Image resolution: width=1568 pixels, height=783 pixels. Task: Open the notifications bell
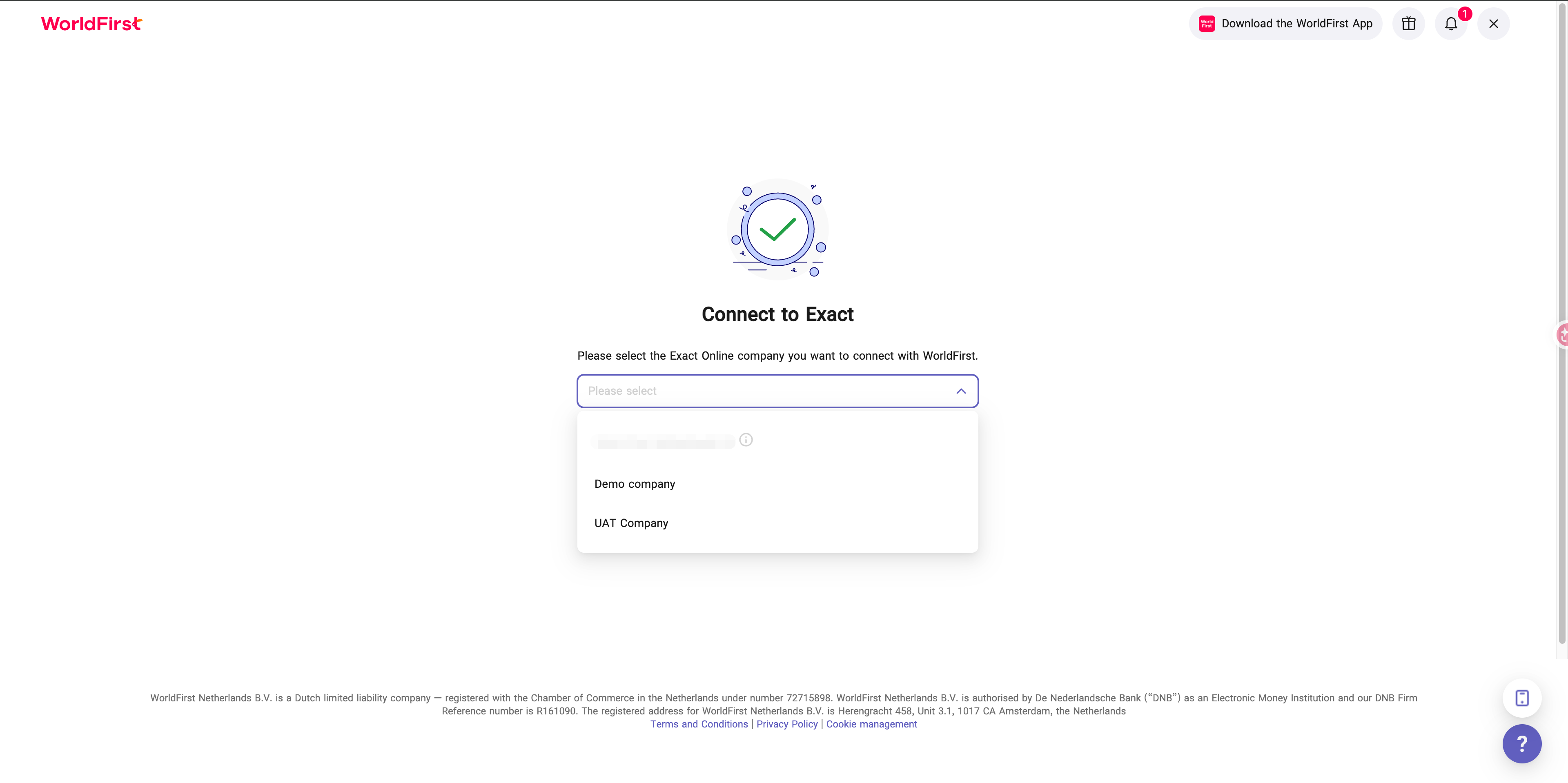[1451, 24]
